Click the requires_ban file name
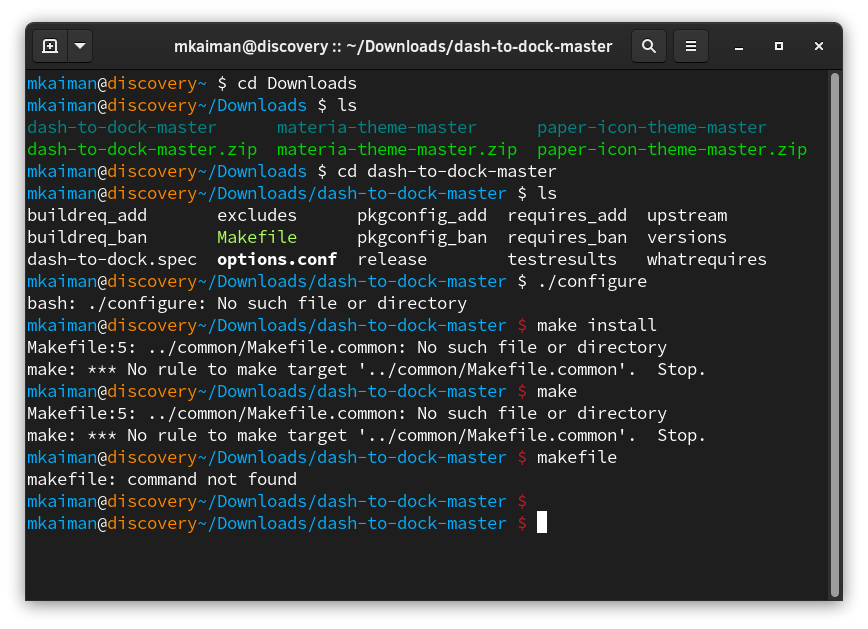Screen dimensions: 868x629 pos(567,238)
